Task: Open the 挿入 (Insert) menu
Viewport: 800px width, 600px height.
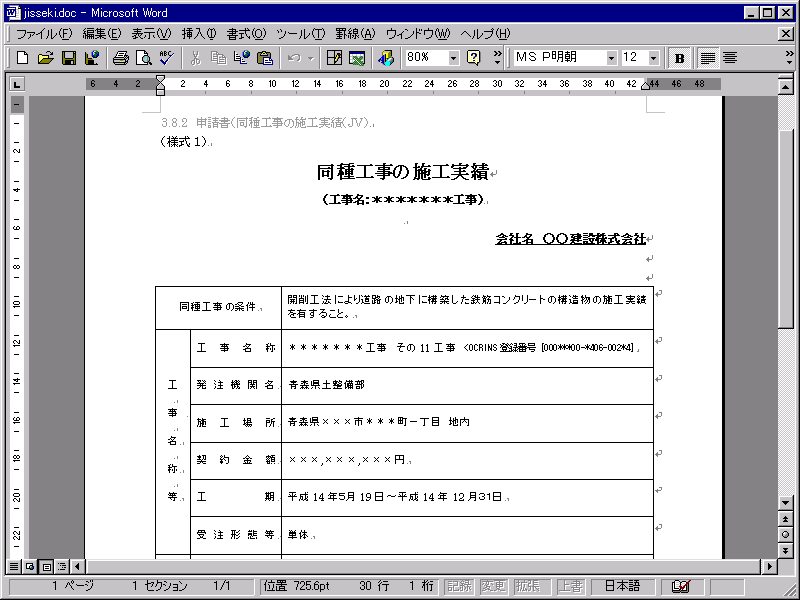Action: pos(198,34)
